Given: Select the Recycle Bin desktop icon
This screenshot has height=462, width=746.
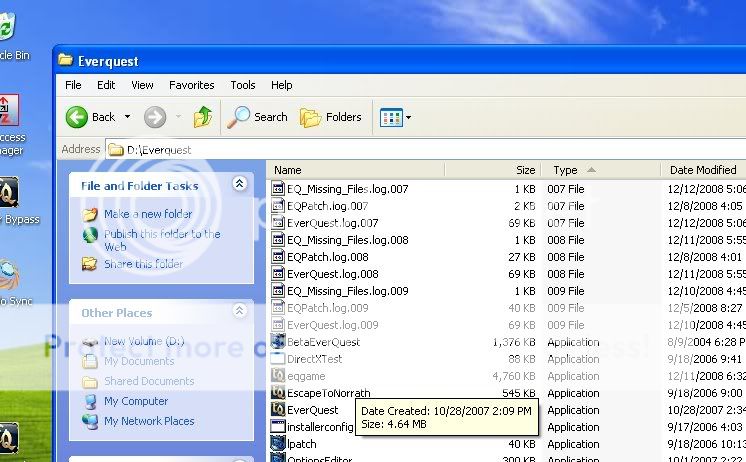Looking at the screenshot, I should [7, 26].
